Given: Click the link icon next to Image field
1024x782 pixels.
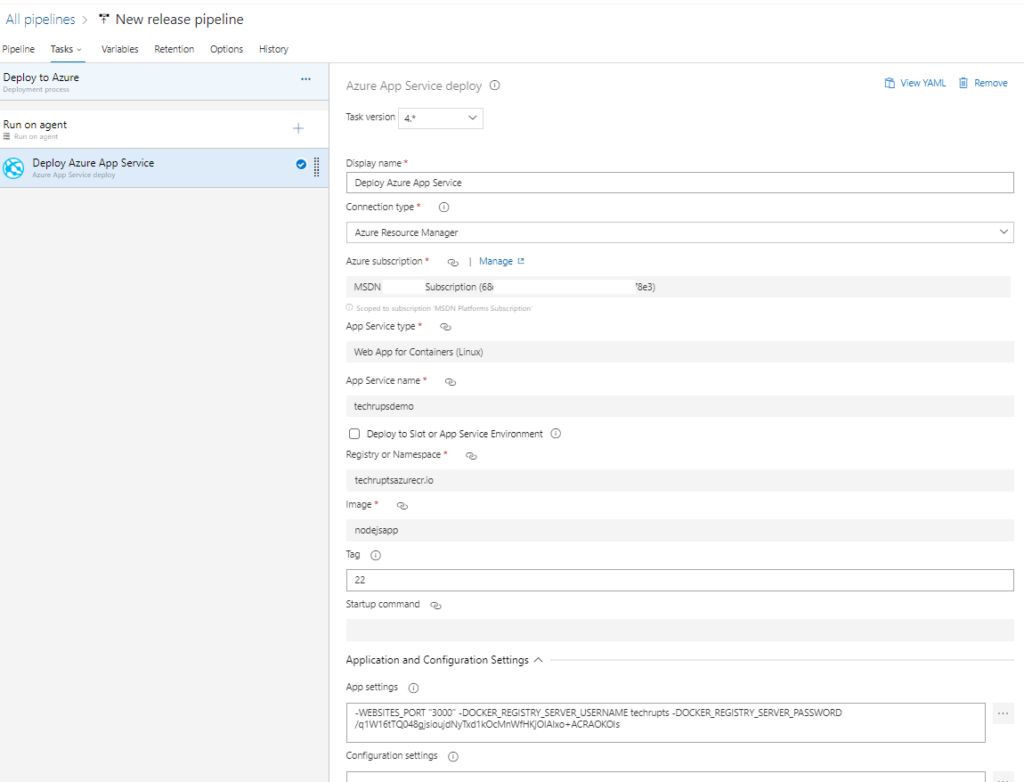Looking at the screenshot, I should coord(401,505).
